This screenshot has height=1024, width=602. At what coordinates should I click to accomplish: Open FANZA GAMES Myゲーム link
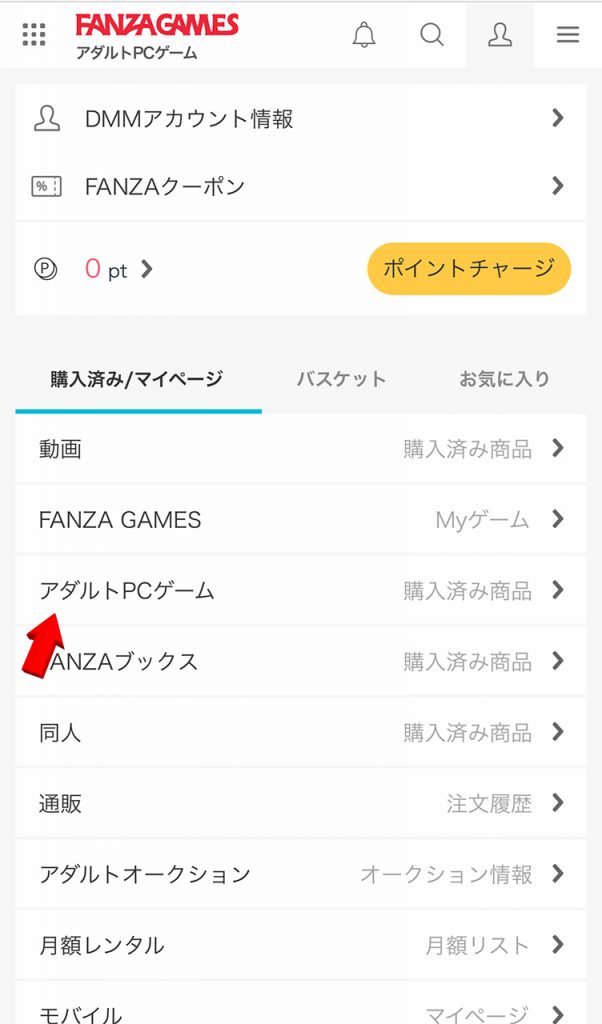tap(300, 520)
